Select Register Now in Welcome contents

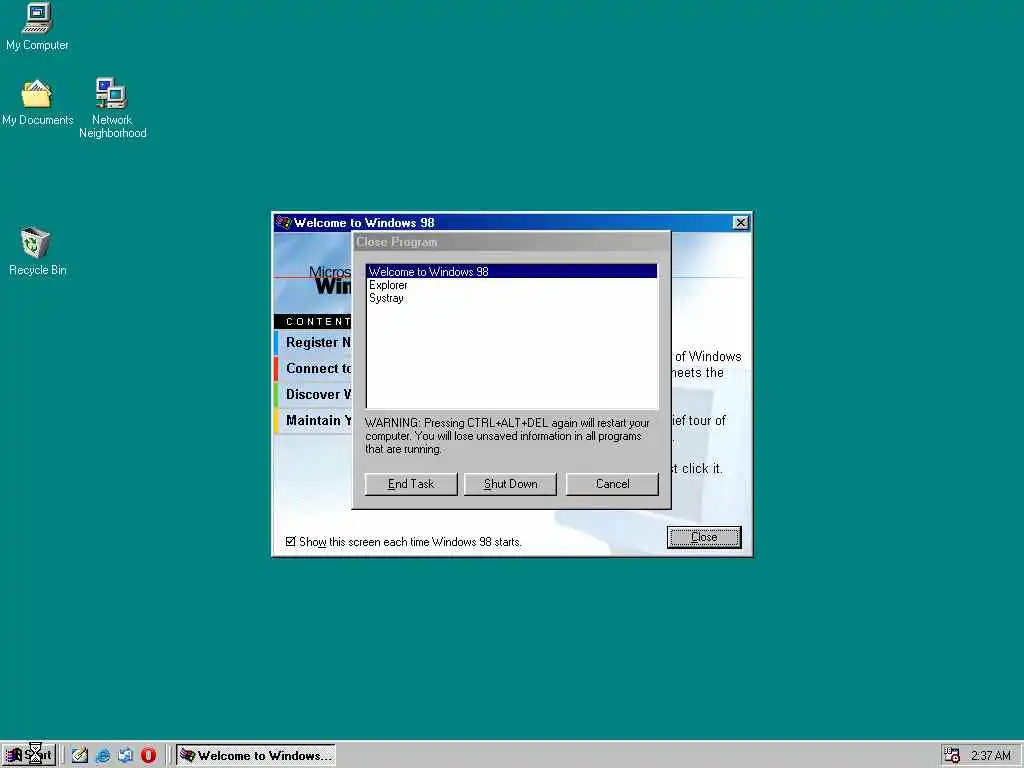coord(313,342)
